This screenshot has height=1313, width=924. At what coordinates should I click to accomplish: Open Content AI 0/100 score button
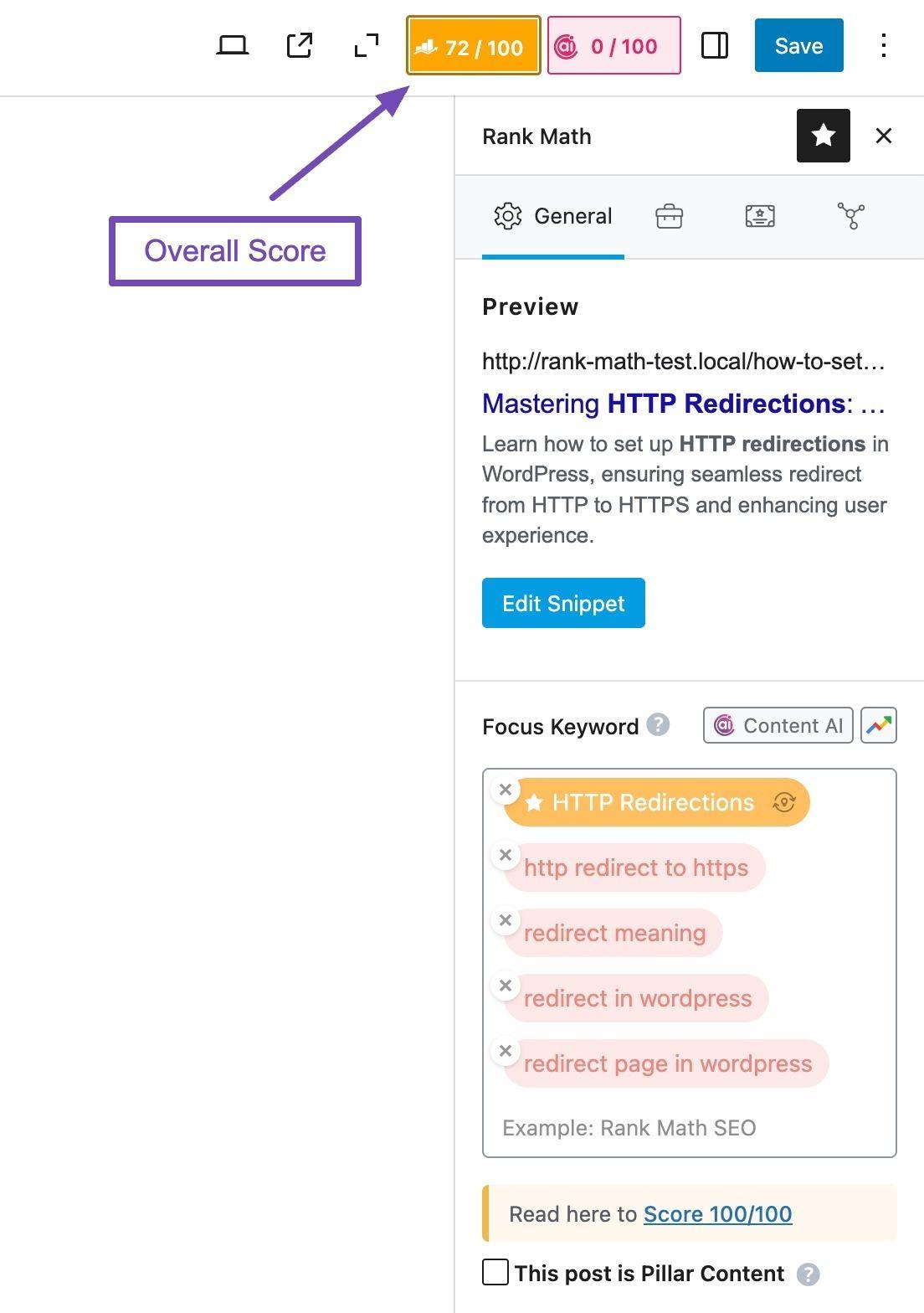click(x=613, y=46)
